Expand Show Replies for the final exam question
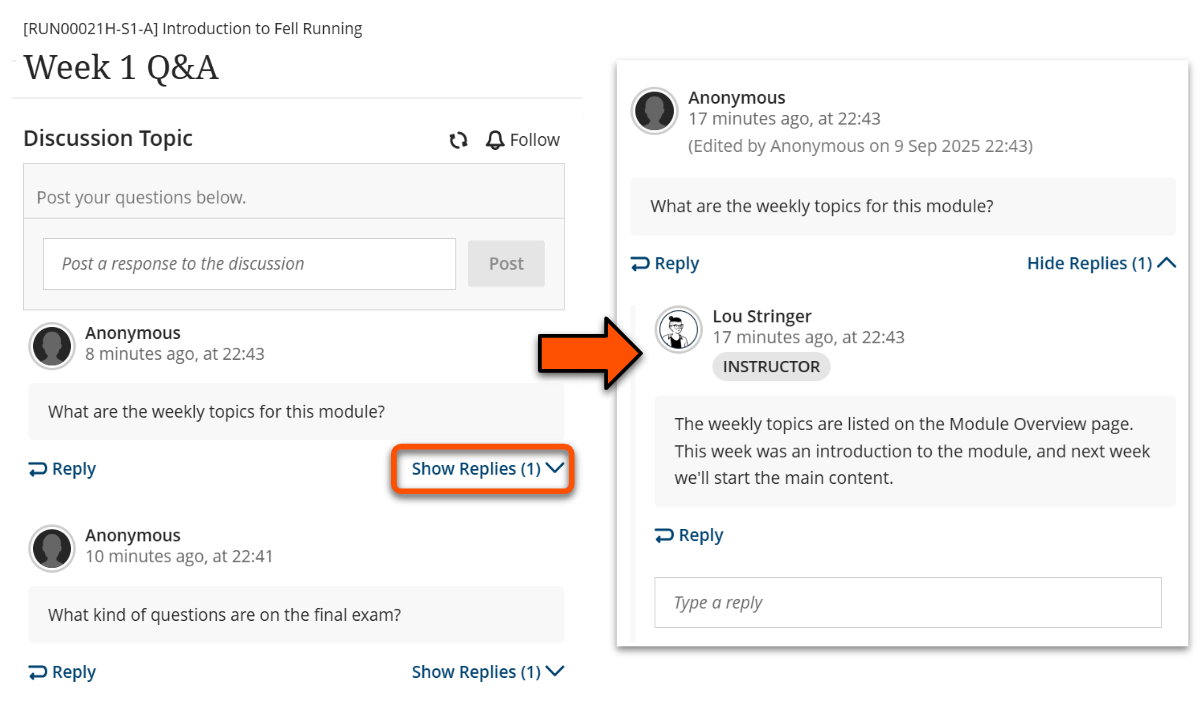The height and width of the screenshot is (709, 1200). click(x=488, y=672)
